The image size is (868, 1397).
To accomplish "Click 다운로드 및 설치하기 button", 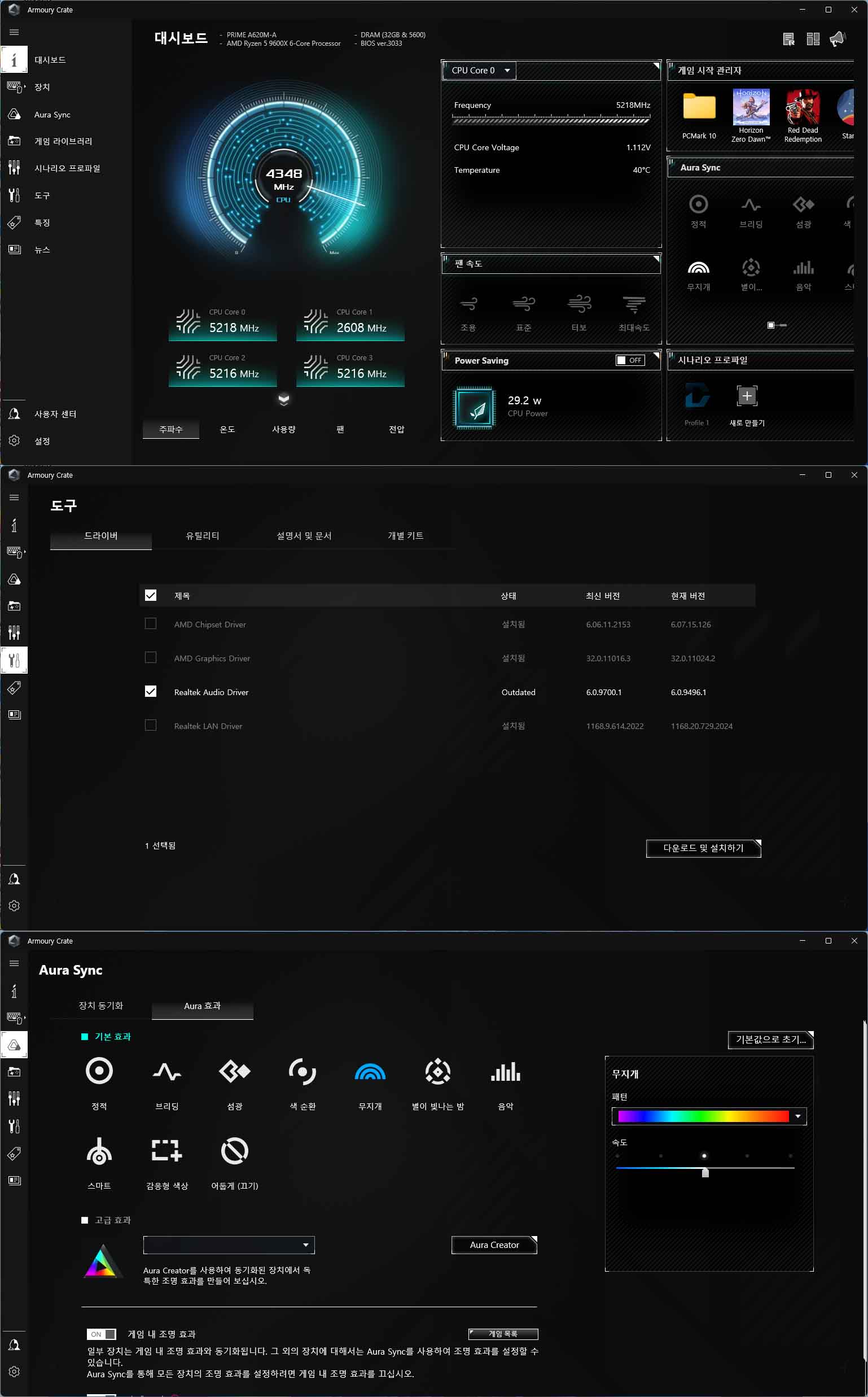I will (x=703, y=849).
